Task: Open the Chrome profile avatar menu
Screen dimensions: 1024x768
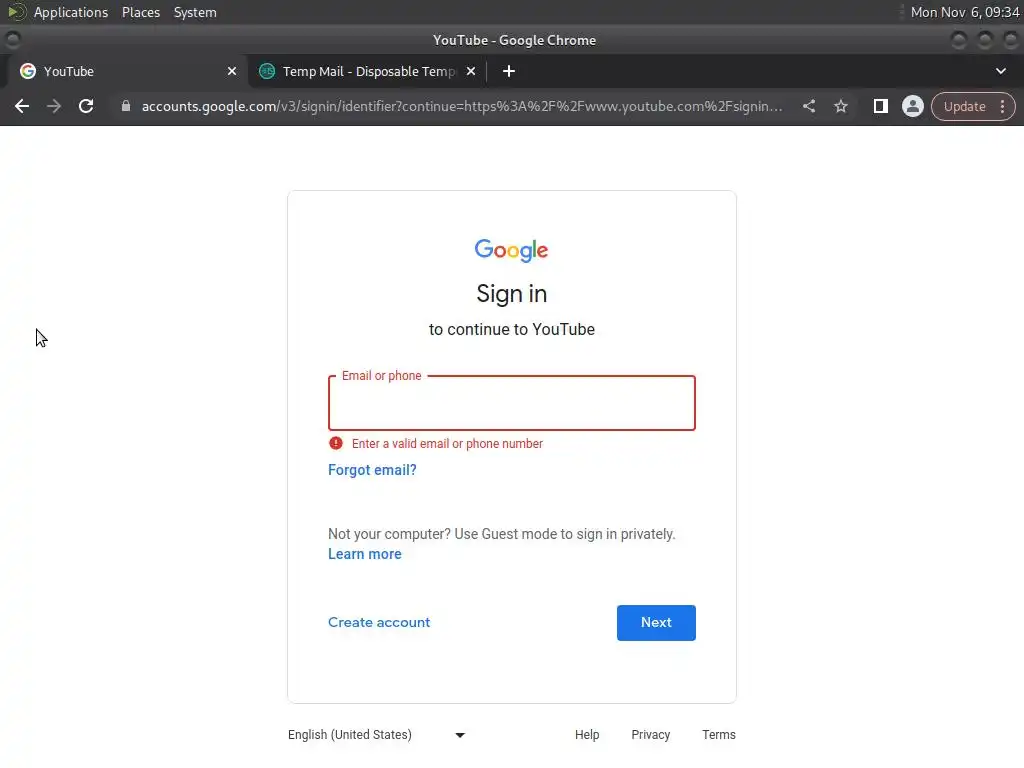Action: tap(912, 106)
